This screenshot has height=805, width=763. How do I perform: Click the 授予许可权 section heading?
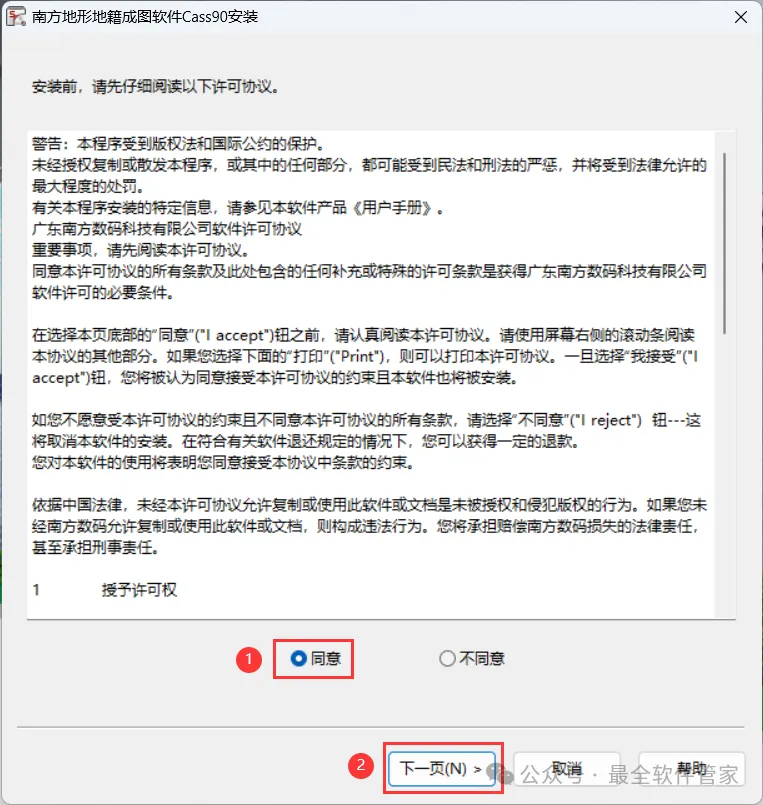tap(139, 590)
